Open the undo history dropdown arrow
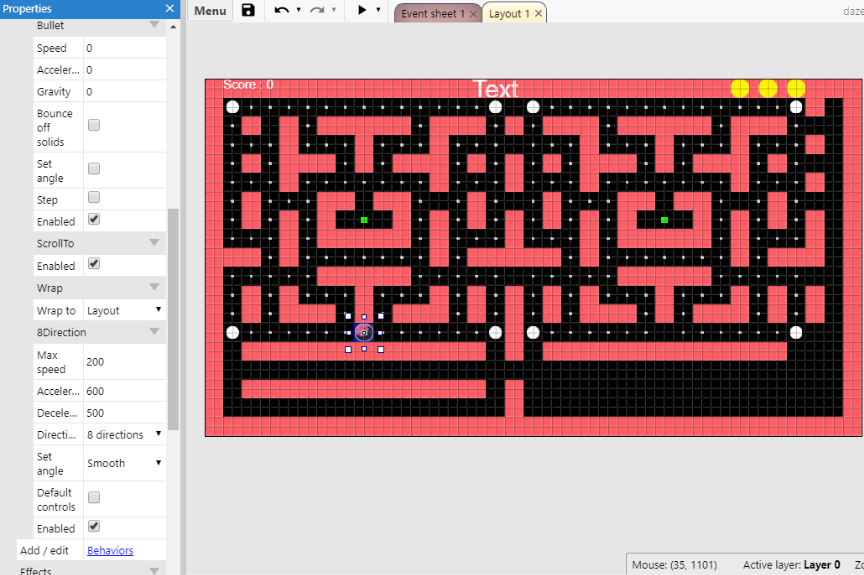This screenshot has height=575, width=864. pyautogui.click(x=299, y=9)
